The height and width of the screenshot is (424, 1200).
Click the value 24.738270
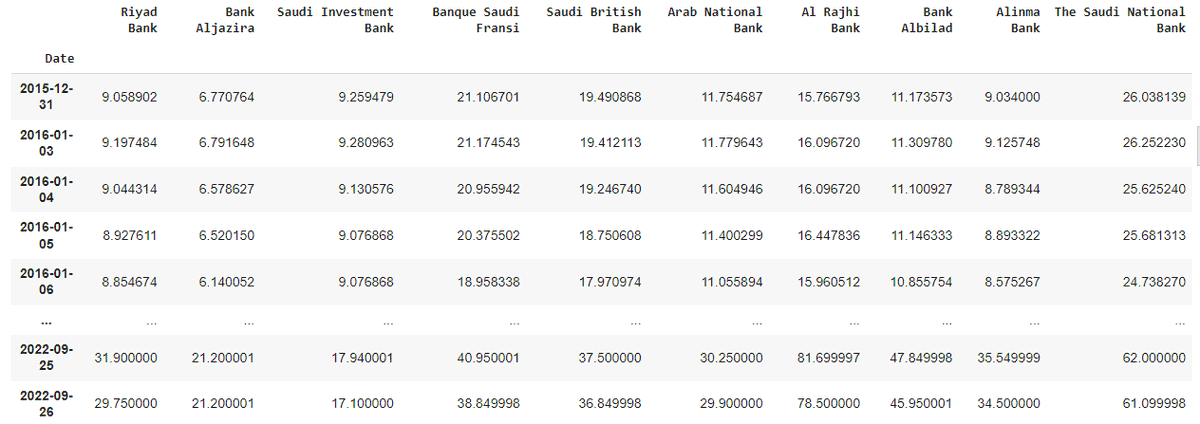click(x=1154, y=281)
